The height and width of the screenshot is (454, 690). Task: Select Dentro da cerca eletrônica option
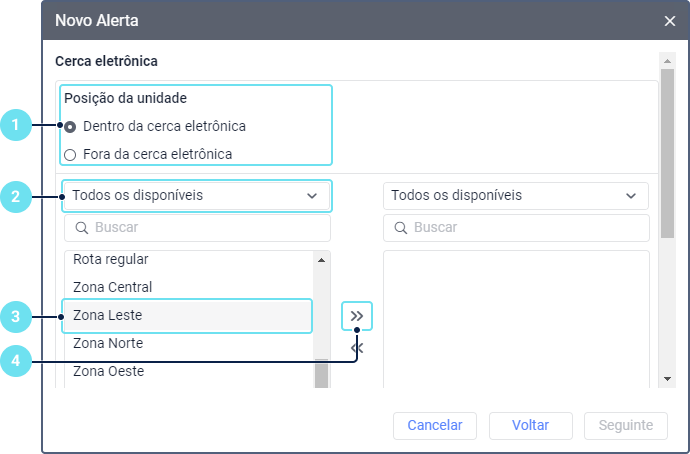[70, 127]
